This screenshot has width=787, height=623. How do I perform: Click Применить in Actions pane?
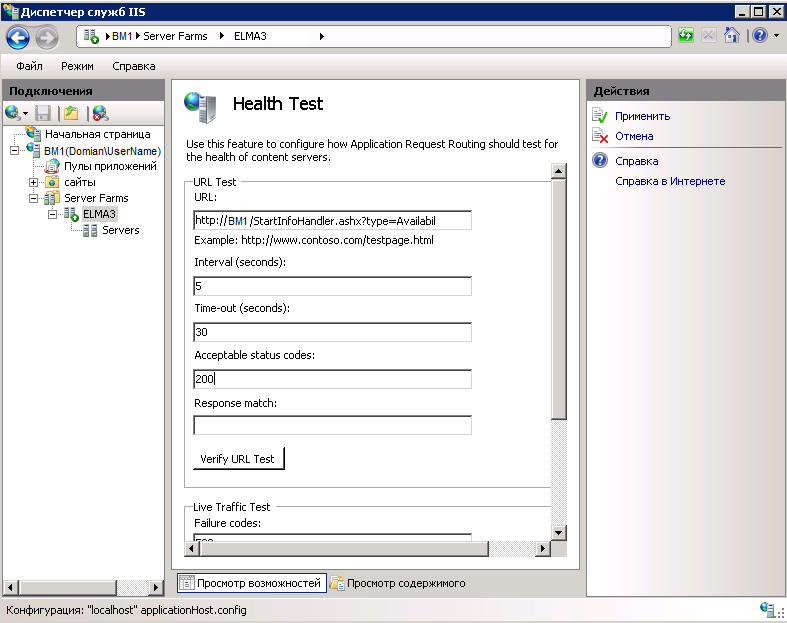tap(642, 116)
